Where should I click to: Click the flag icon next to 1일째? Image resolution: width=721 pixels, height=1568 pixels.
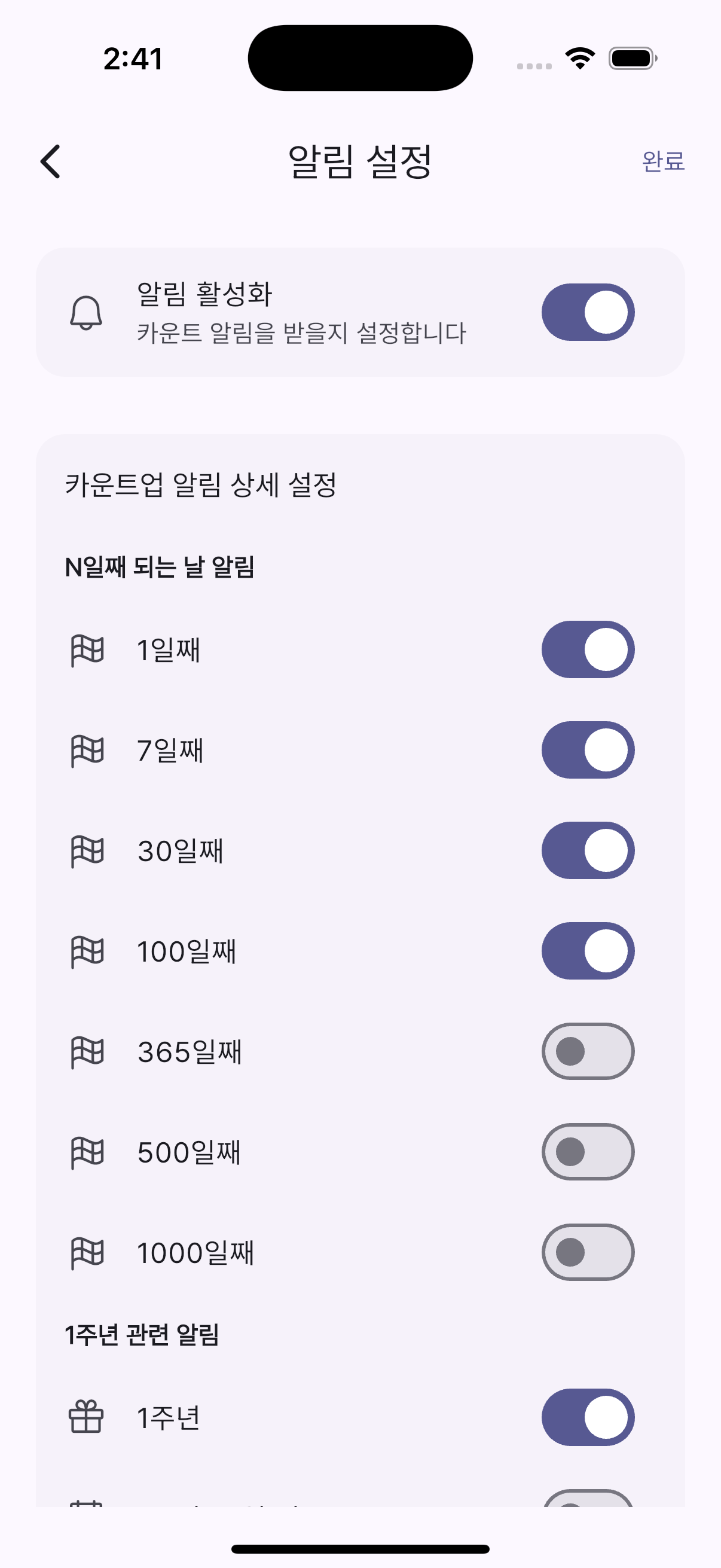tap(87, 650)
